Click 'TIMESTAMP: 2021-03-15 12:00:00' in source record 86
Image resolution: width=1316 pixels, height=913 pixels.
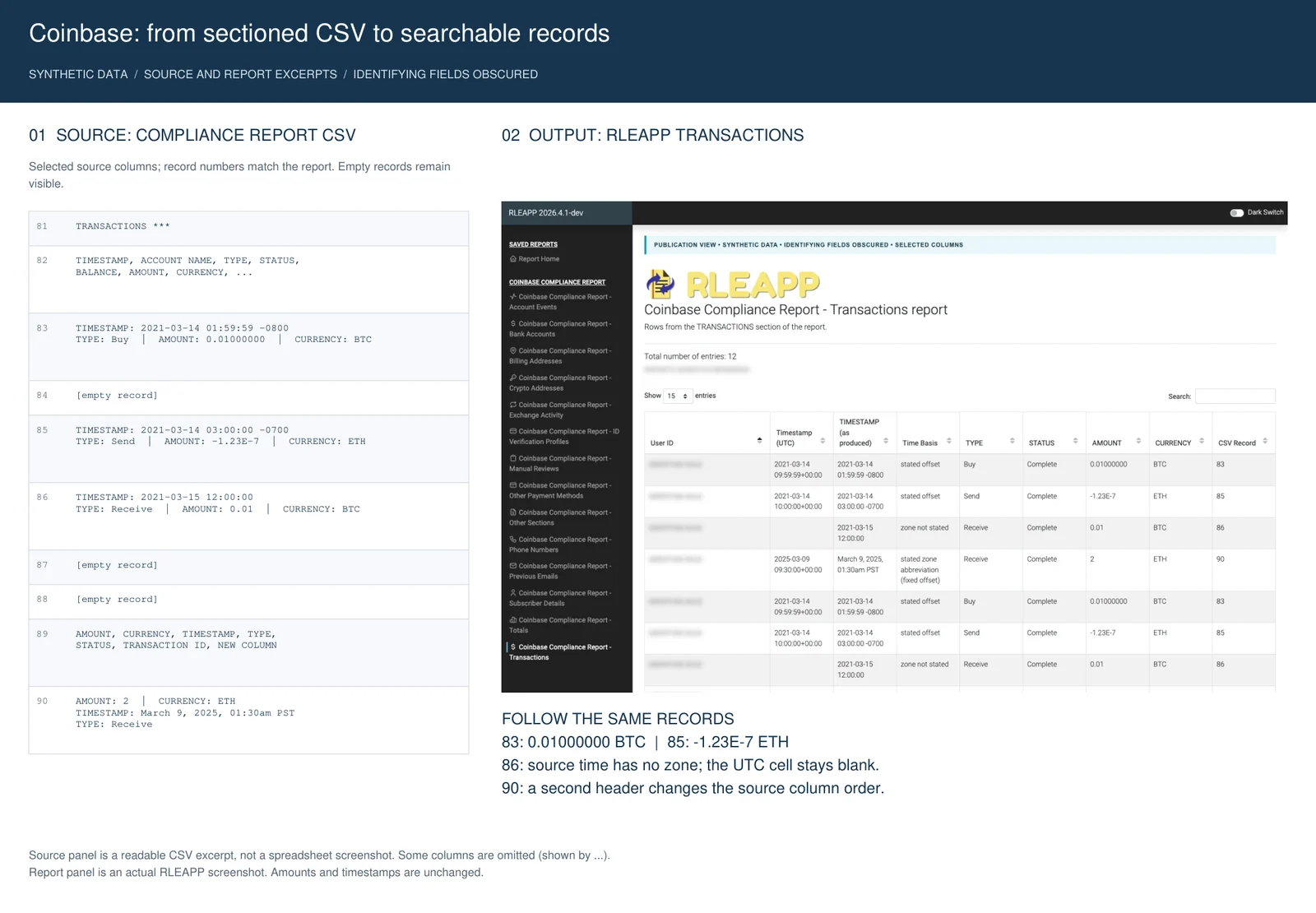point(164,498)
